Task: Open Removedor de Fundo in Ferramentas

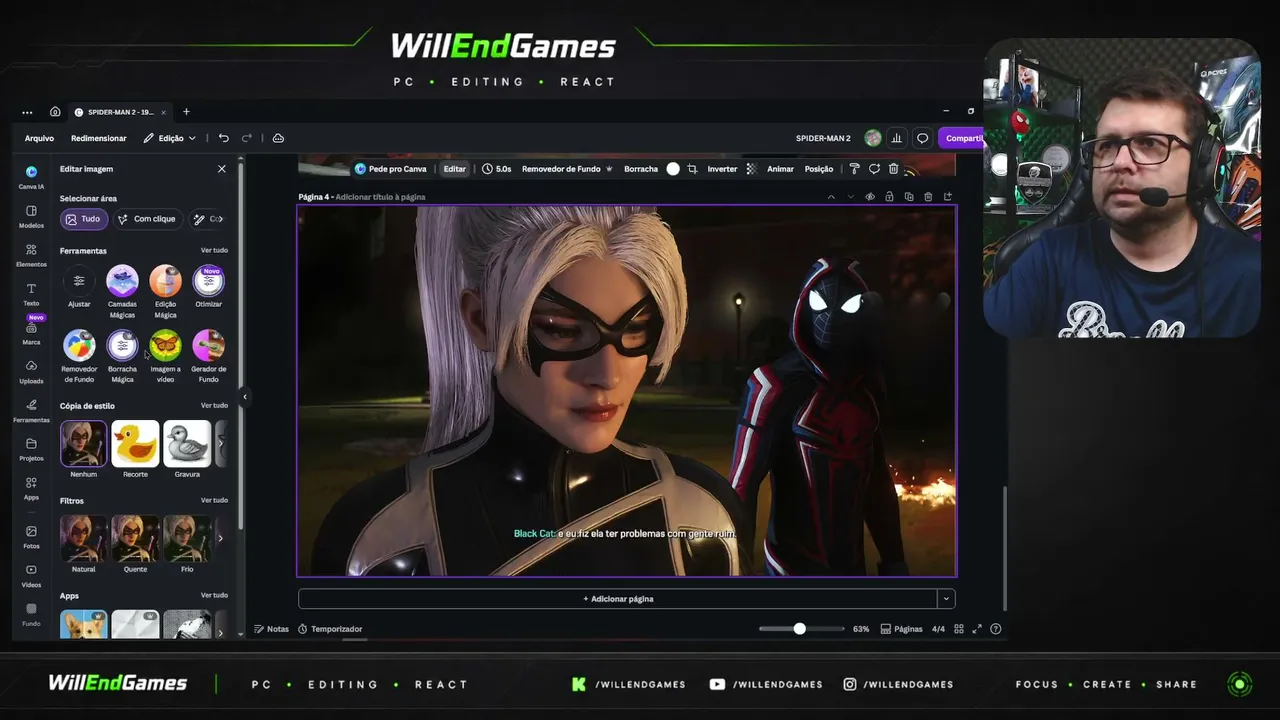Action: coord(79,357)
